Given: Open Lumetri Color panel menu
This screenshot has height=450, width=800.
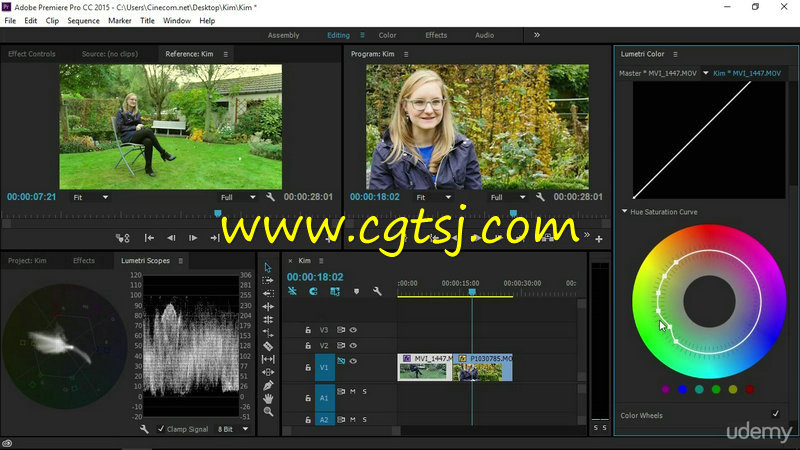Looking at the screenshot, I should 675,54.
